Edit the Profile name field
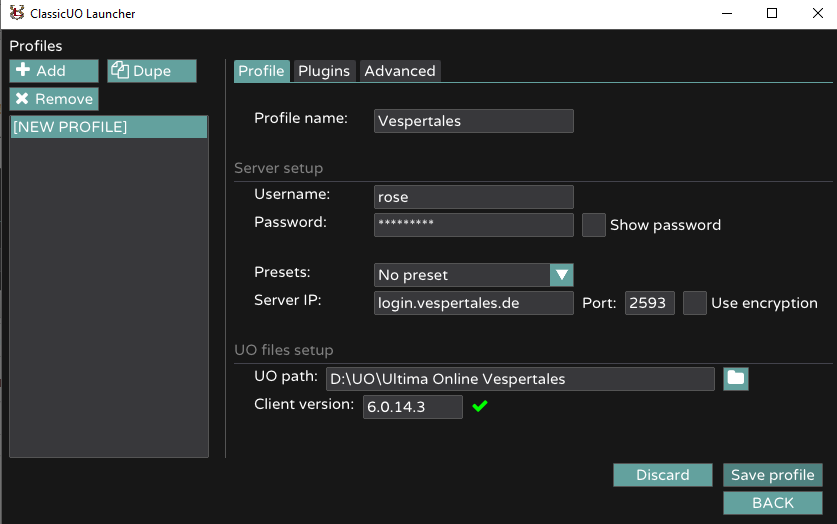Screen dimensions: 837x524 coord(473,121)
